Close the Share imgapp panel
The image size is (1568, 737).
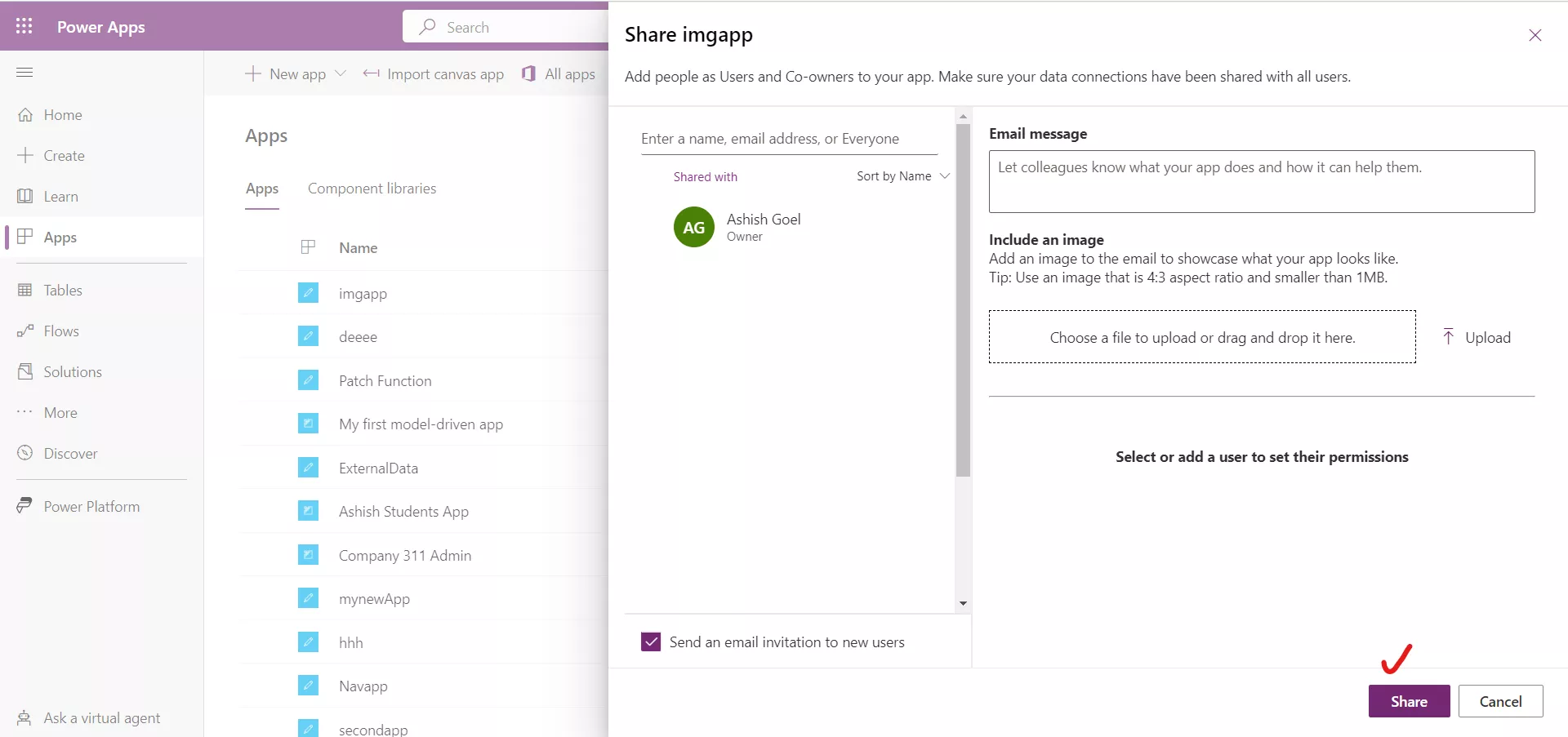(x=1535, y=35)
